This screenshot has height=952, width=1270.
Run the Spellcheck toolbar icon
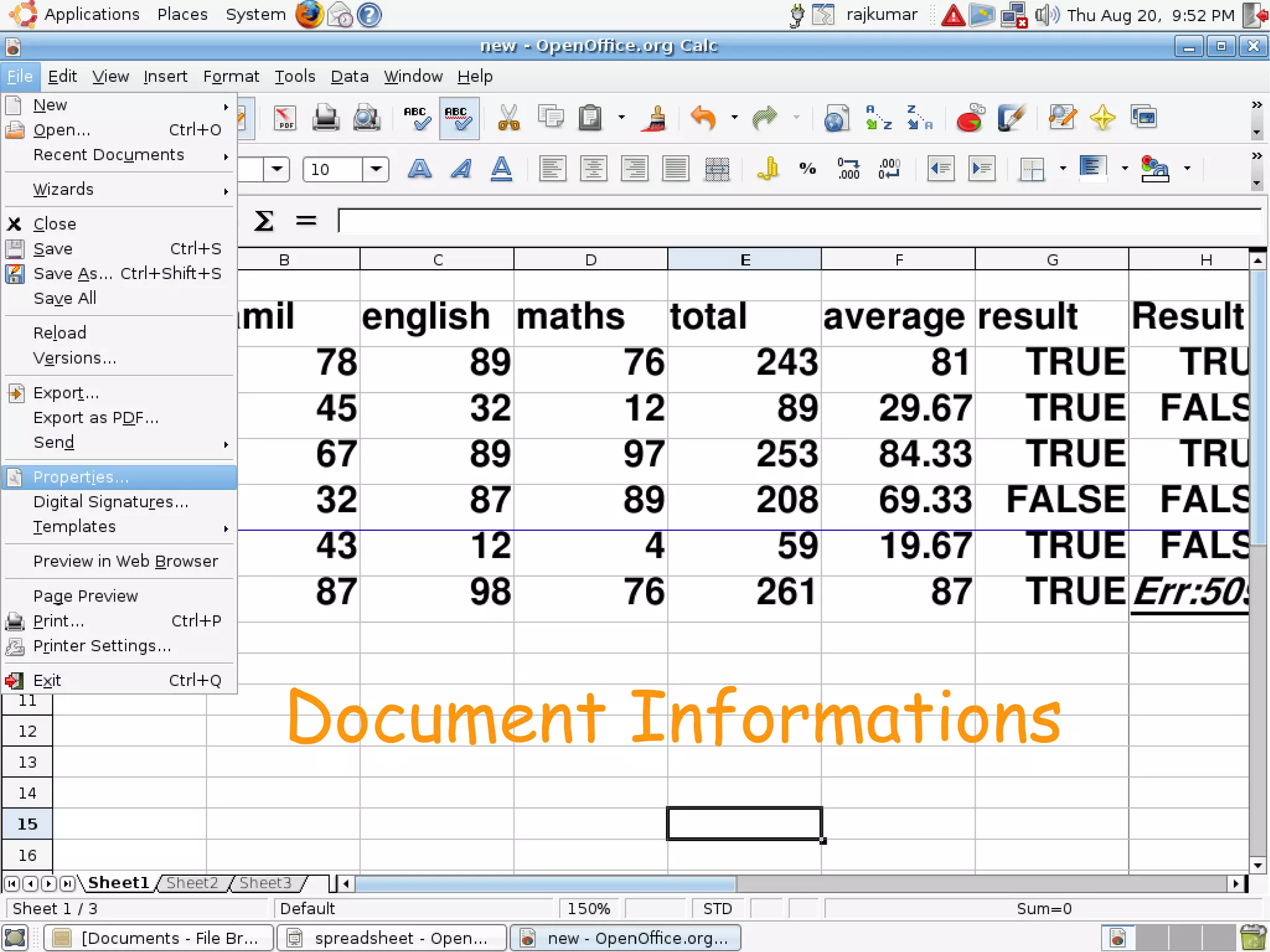416,118
